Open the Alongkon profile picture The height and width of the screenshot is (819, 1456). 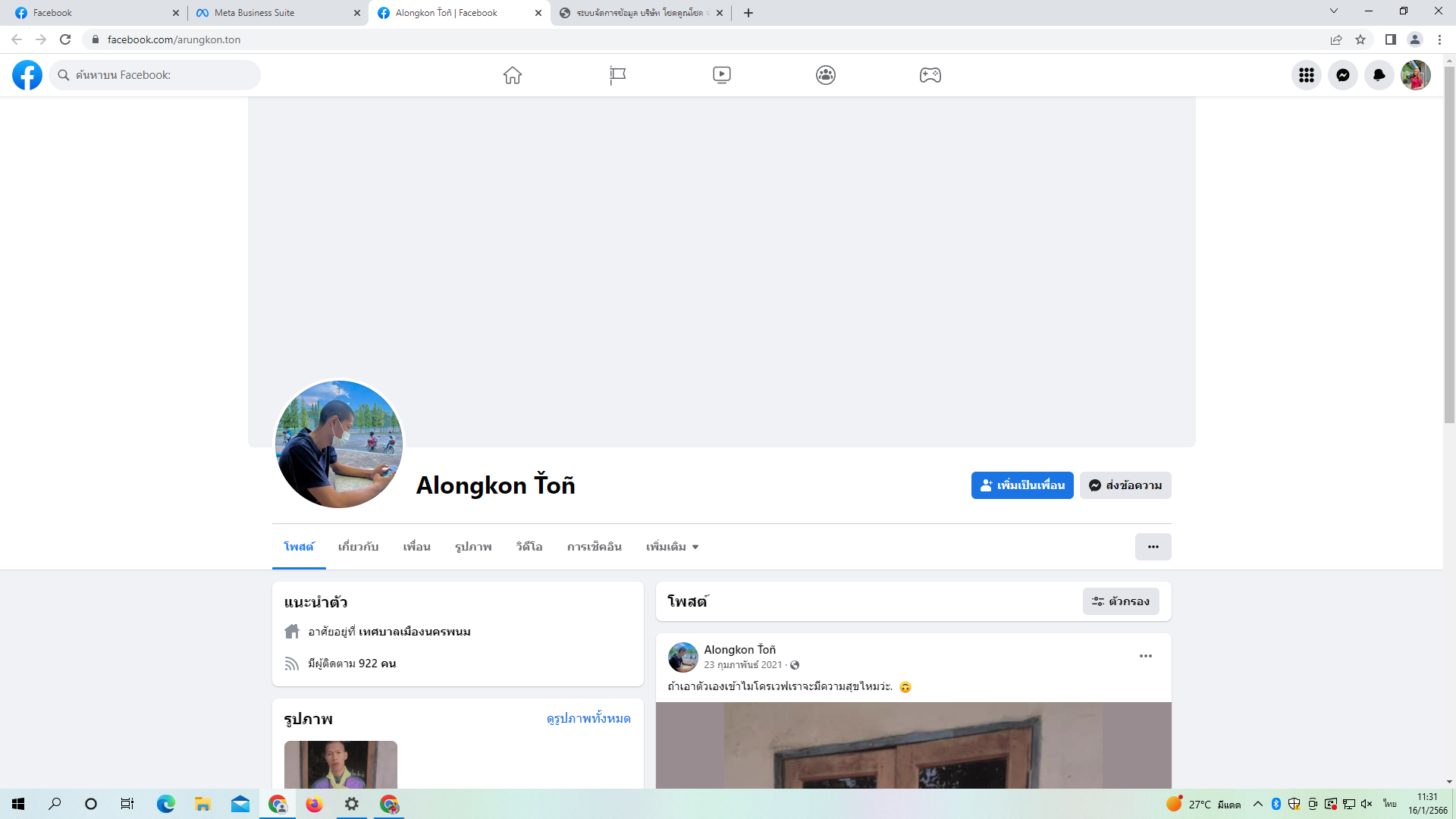click(339, 444)
